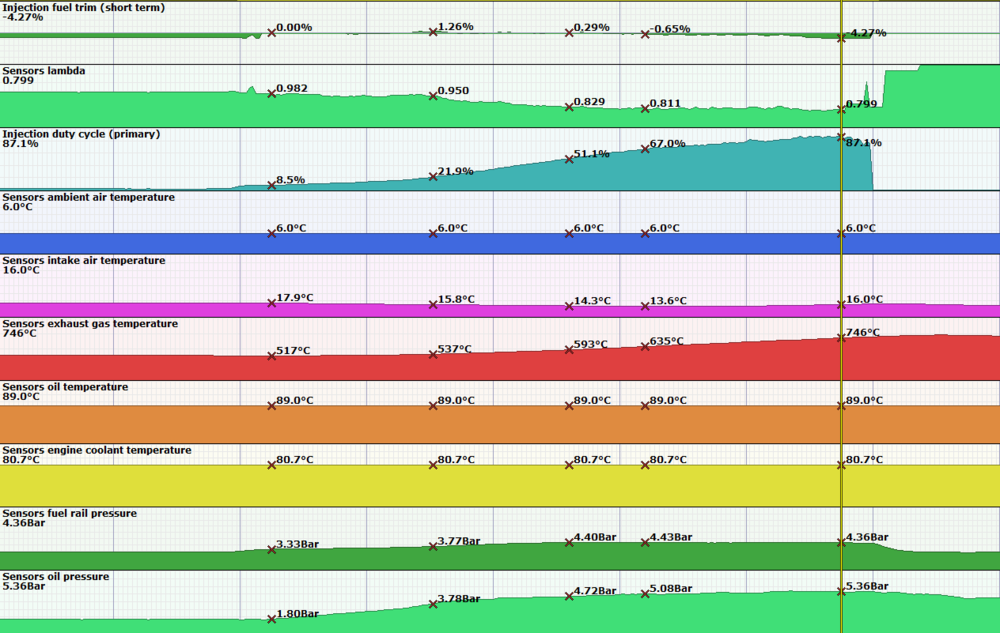Click the 635°C exhaust gas marker
The image size is (1000, 633).
coord(645,347)
